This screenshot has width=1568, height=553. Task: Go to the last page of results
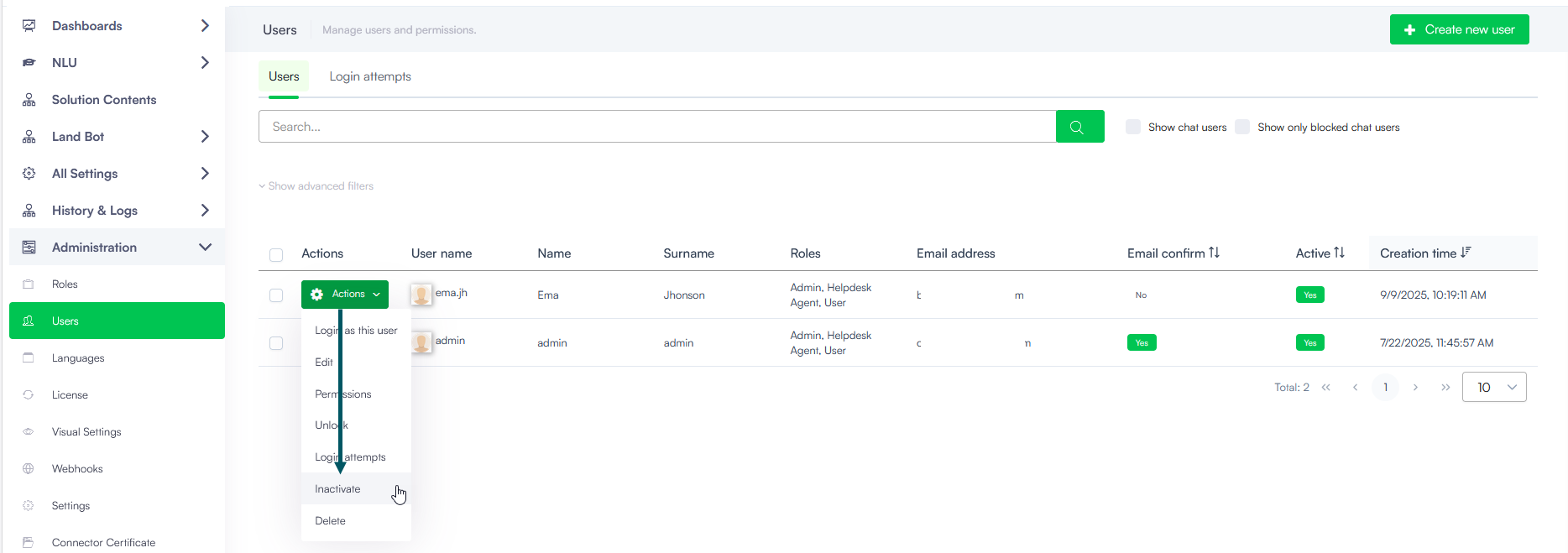[1445, 388]
